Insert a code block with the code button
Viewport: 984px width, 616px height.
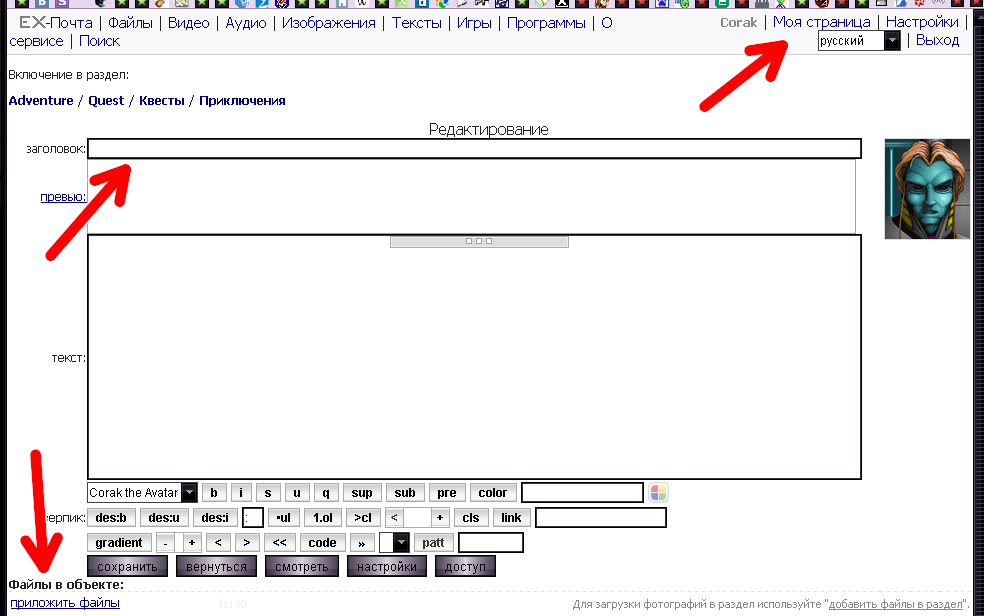click(322, 542)
